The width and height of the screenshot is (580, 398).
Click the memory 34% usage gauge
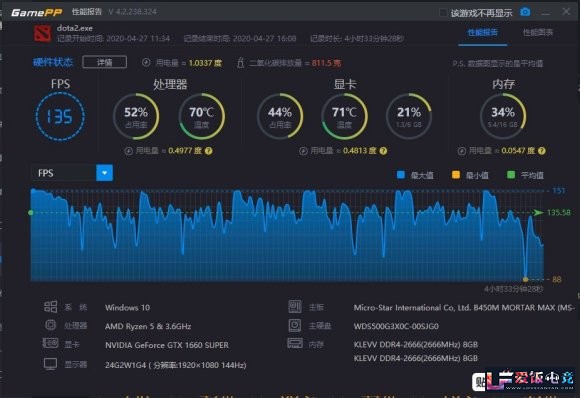click(x=503, y=116)
